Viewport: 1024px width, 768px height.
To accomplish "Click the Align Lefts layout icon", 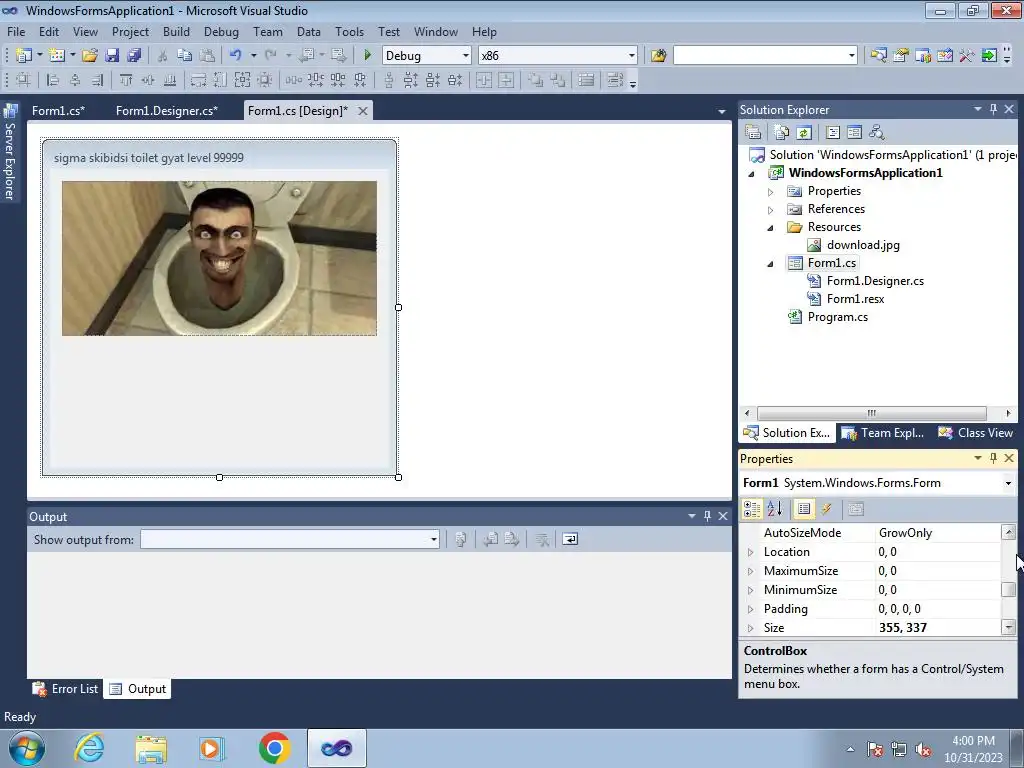I will pyautogui.click(x=53, y=80).
